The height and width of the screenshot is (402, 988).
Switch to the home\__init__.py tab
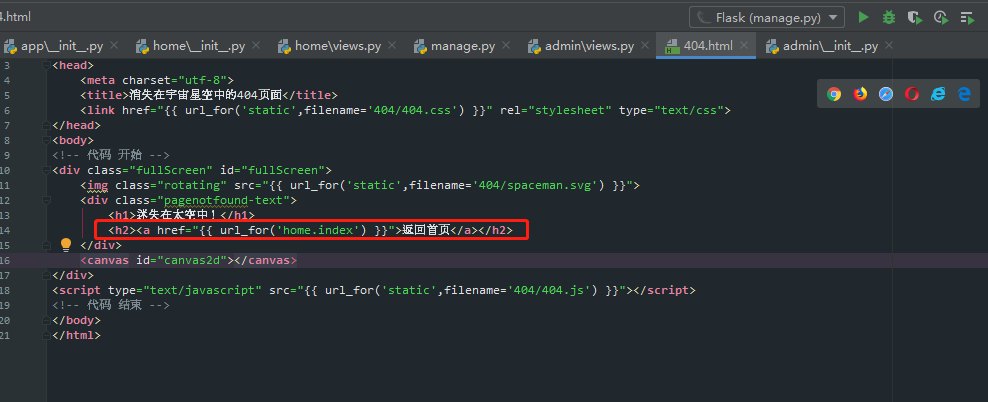click(198, 46)
